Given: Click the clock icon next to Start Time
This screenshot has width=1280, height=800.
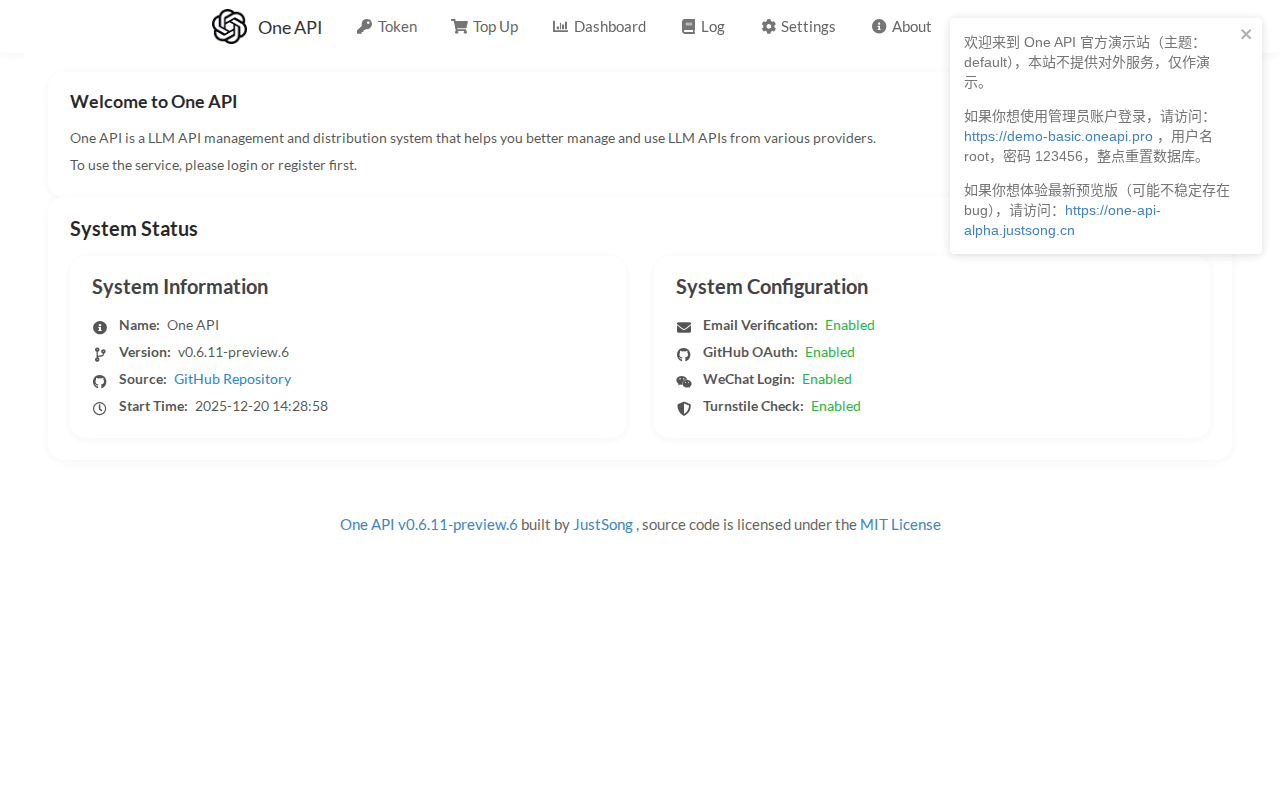Looking at the screenshot, I should point(98,408).
